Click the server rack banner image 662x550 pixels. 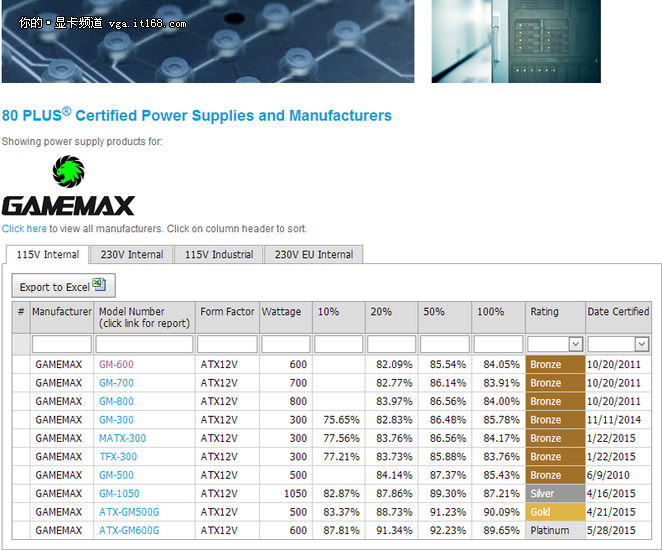[516, 41]
